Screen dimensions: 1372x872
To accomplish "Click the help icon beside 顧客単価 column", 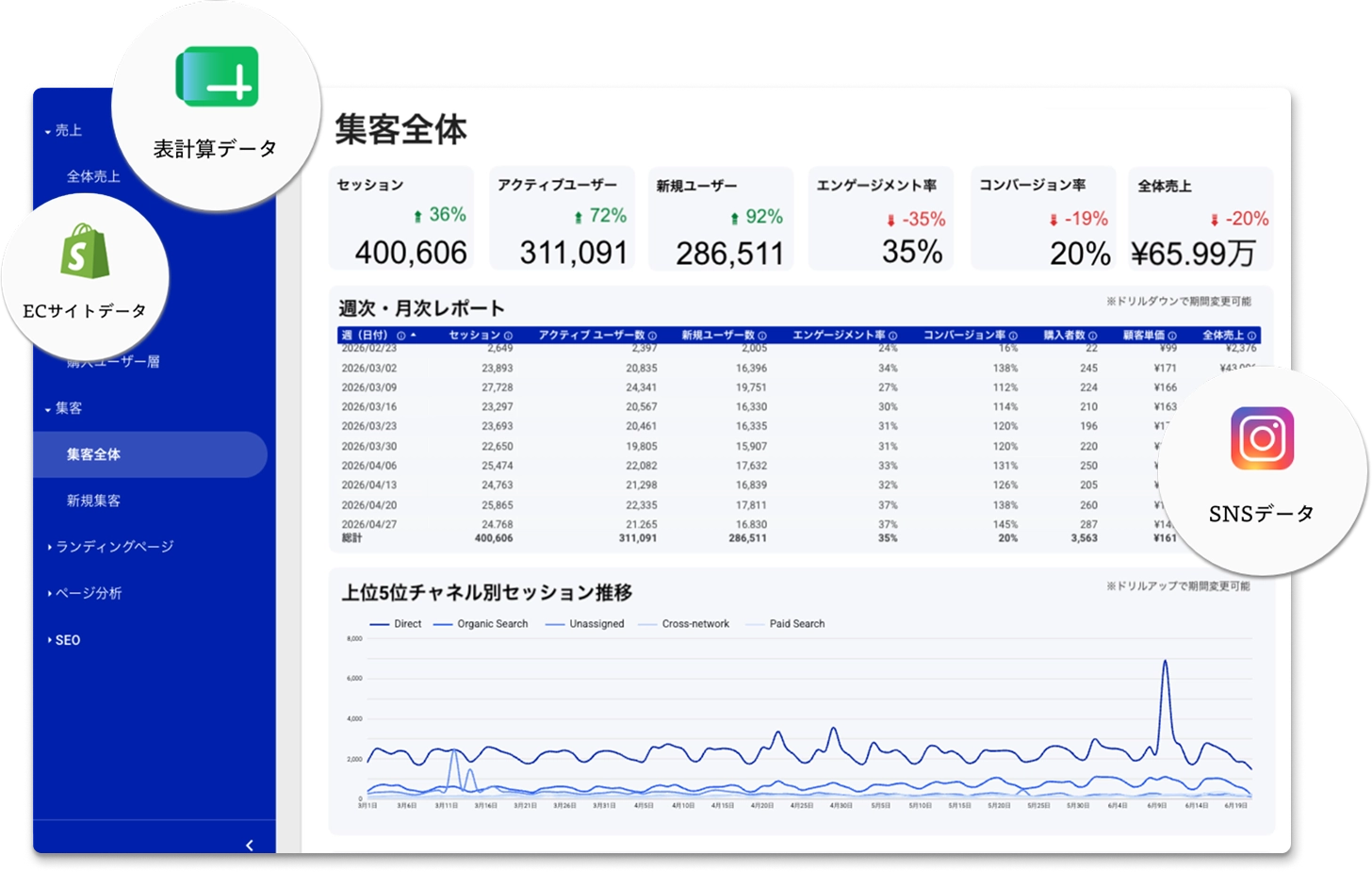I will (1171, 336).
